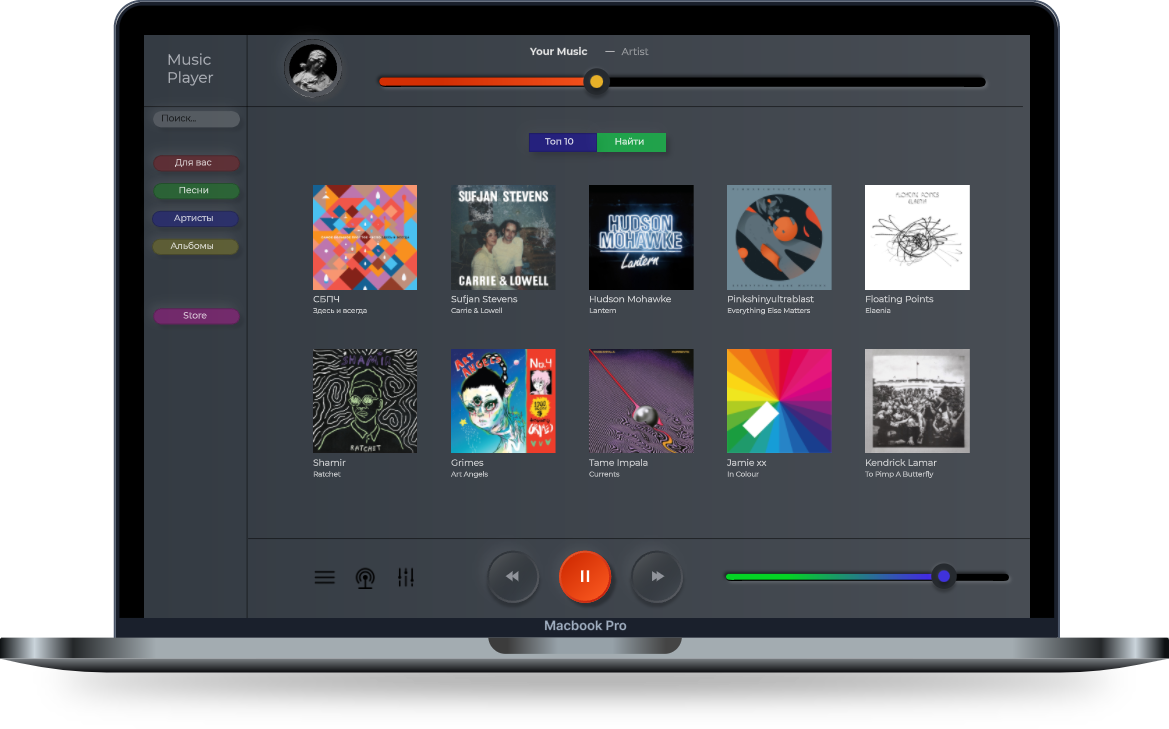The height and width of the screenshot is (729, 1169).
Task: Click the 'Artist' label in header
Action: click(634, 51)
